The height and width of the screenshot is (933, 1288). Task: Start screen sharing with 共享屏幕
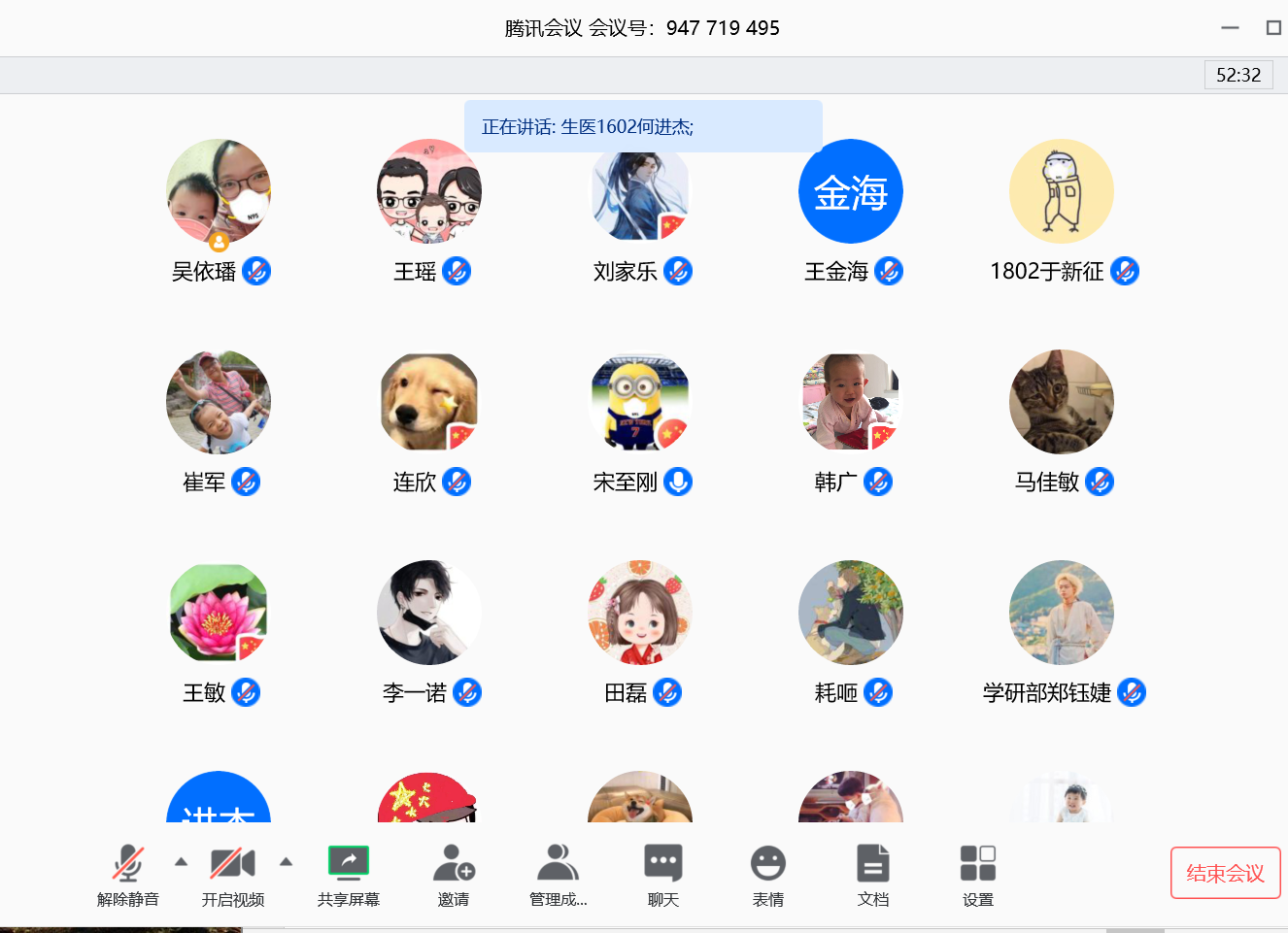pos(348,873)
